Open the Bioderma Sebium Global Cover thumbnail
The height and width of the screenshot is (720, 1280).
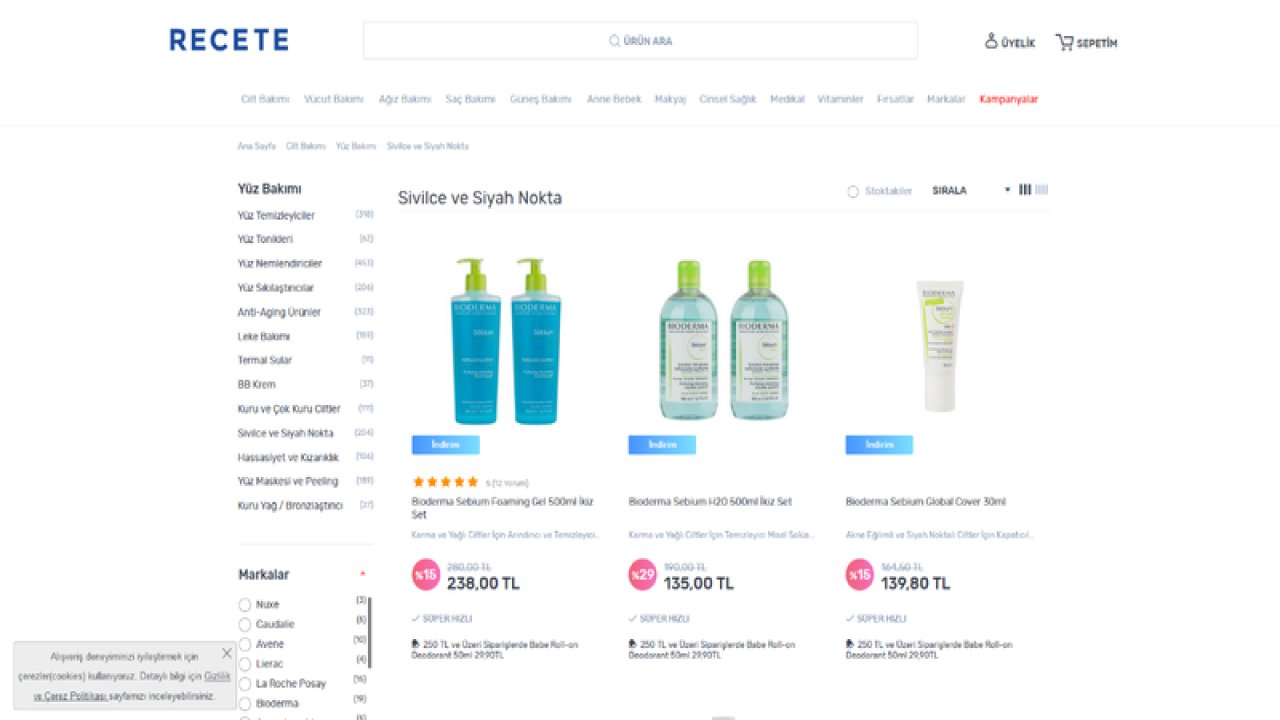(940, 345)
